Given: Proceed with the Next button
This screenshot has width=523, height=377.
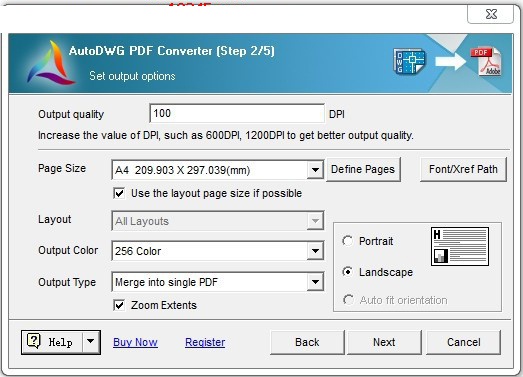Looking at the screenshot, I should pyautogui.click(x=384, y=342).
